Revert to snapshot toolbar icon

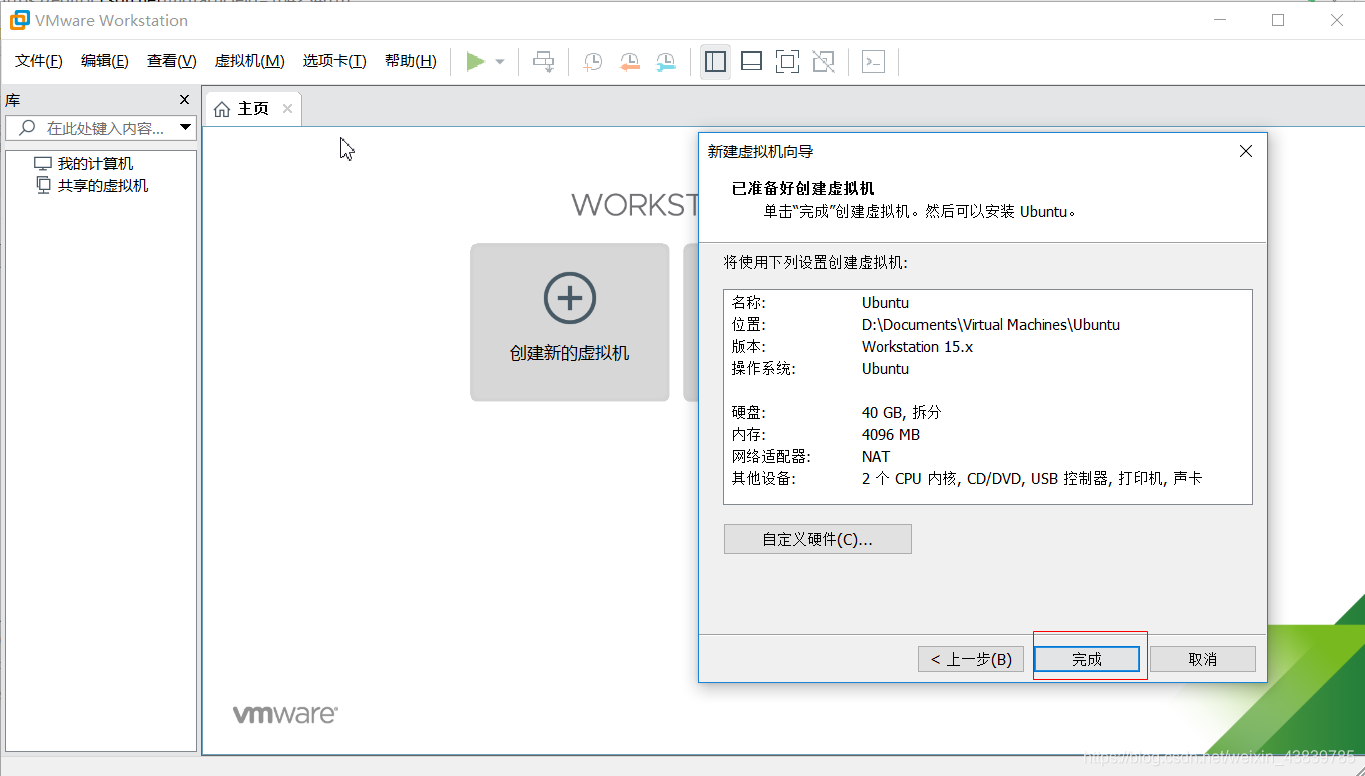(x=629, y=62)
